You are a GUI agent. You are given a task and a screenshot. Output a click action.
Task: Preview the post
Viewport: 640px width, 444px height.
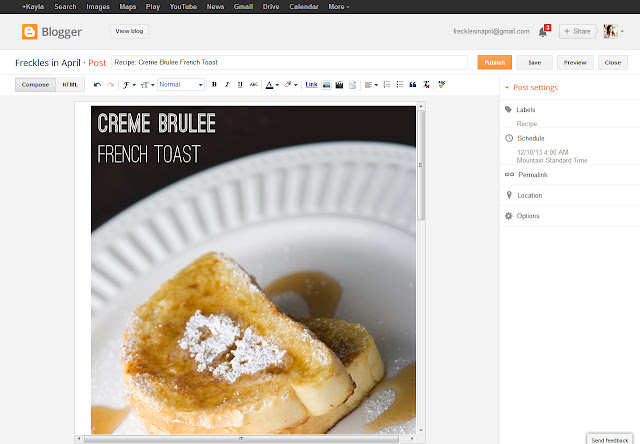coord(575,62)
